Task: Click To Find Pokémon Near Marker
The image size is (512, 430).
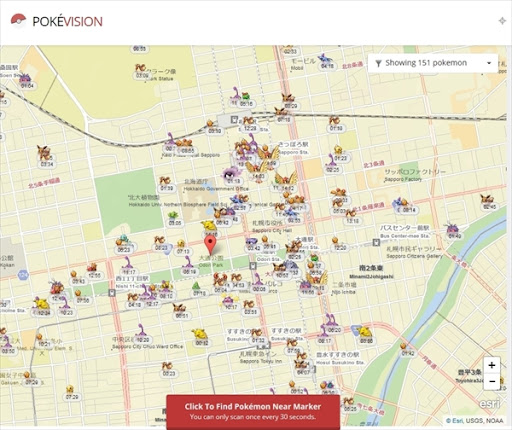Action: [x=253, y=411]
